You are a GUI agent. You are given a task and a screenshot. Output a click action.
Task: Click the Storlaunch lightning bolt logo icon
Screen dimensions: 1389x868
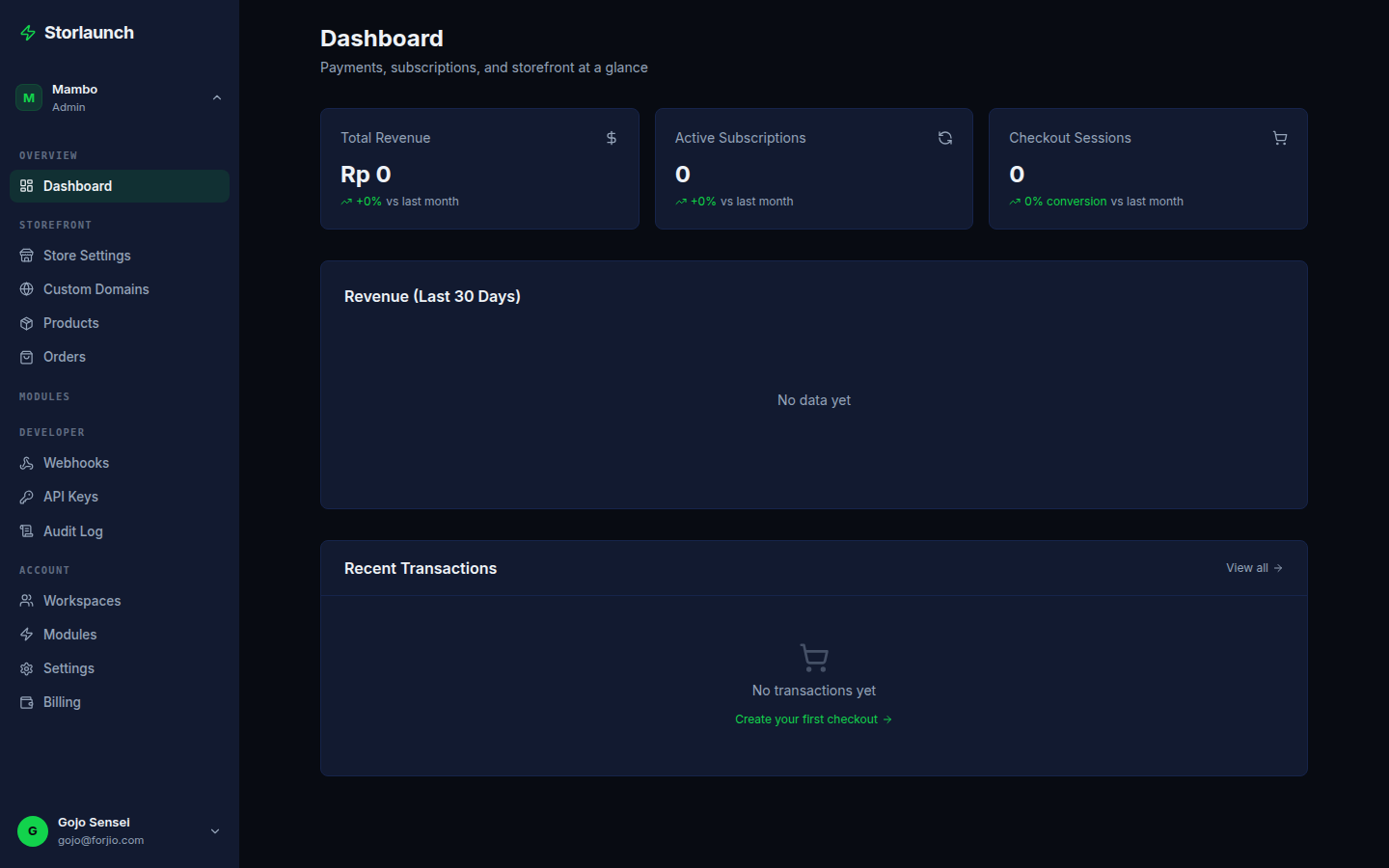point(28,33)
